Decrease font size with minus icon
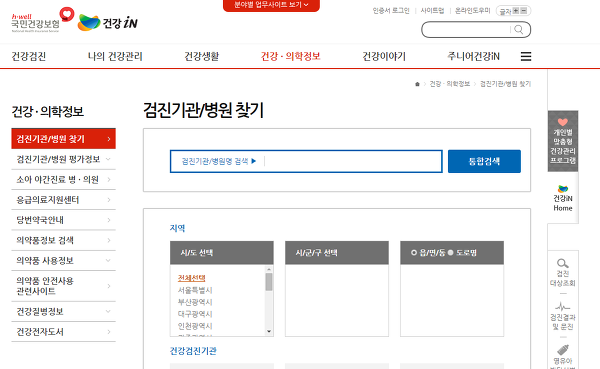This screenshot has width=600, height=369. pos(524,11)
